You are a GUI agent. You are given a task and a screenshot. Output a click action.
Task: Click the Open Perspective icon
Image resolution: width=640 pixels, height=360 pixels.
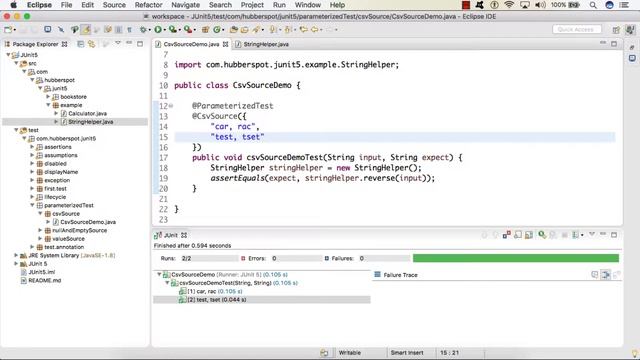click(x=616, y=29)
